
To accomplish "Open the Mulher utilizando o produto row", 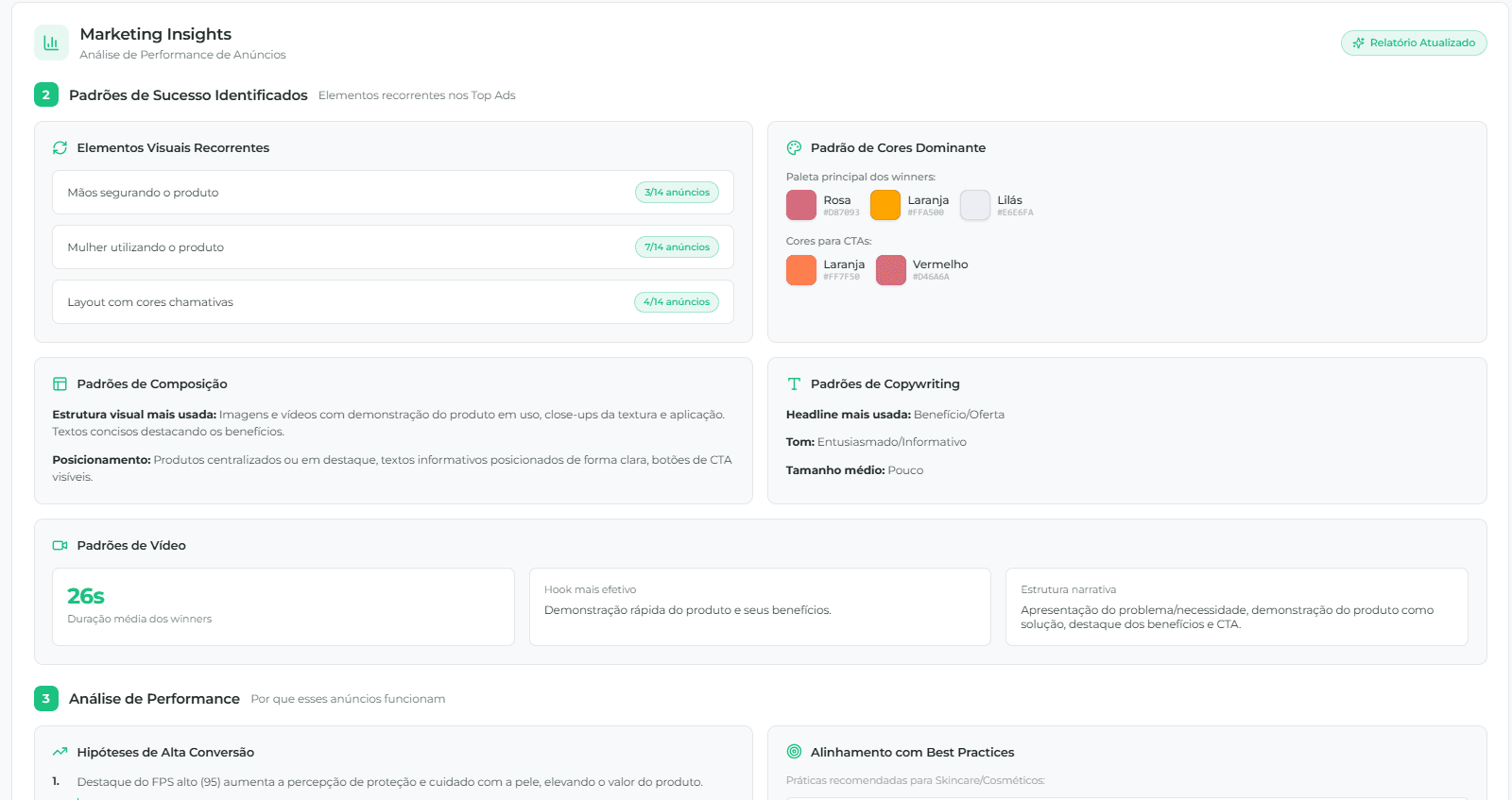I will click(393, 247).
